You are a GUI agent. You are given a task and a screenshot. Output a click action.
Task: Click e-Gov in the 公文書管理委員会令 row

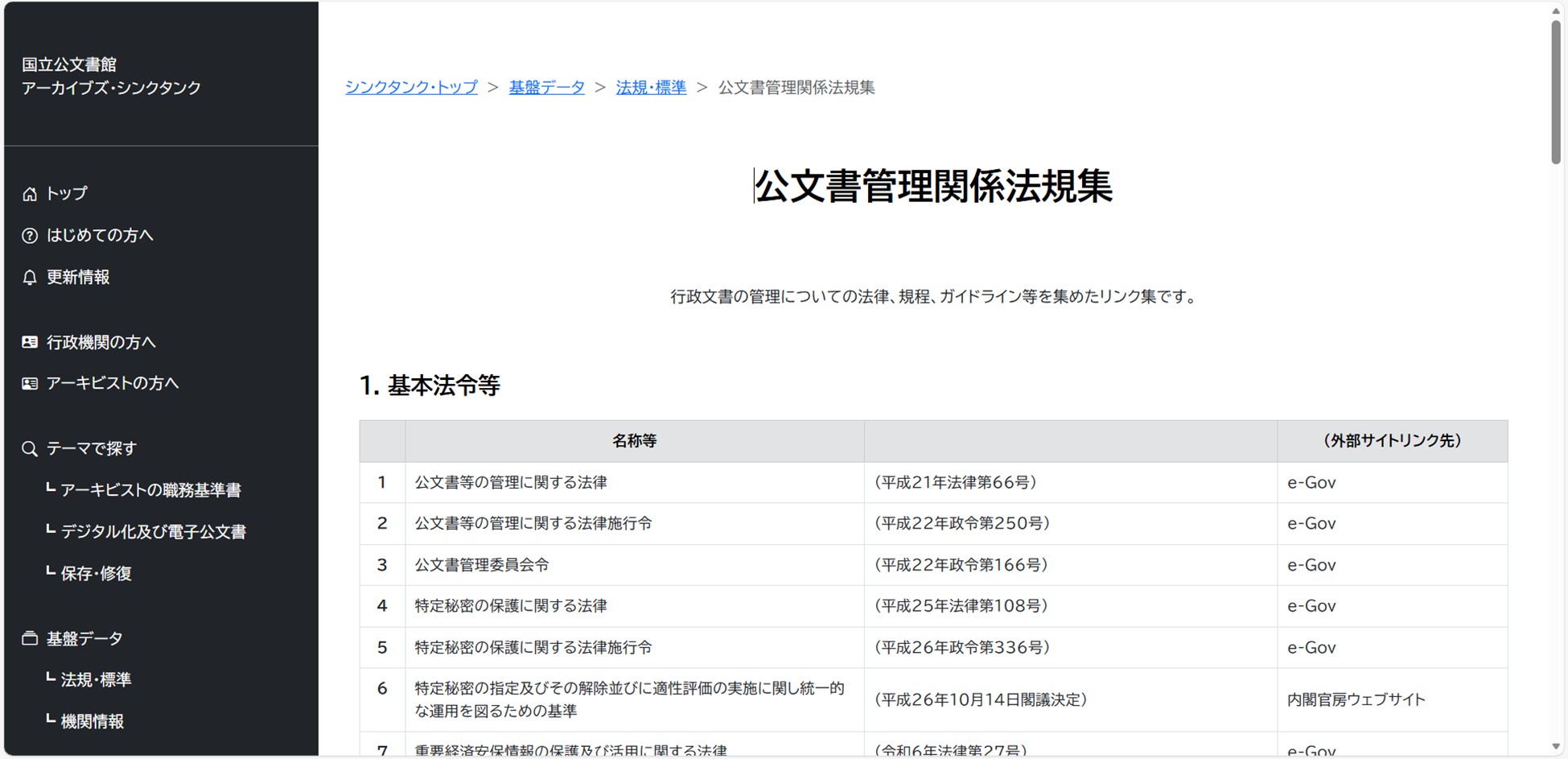1311,565
